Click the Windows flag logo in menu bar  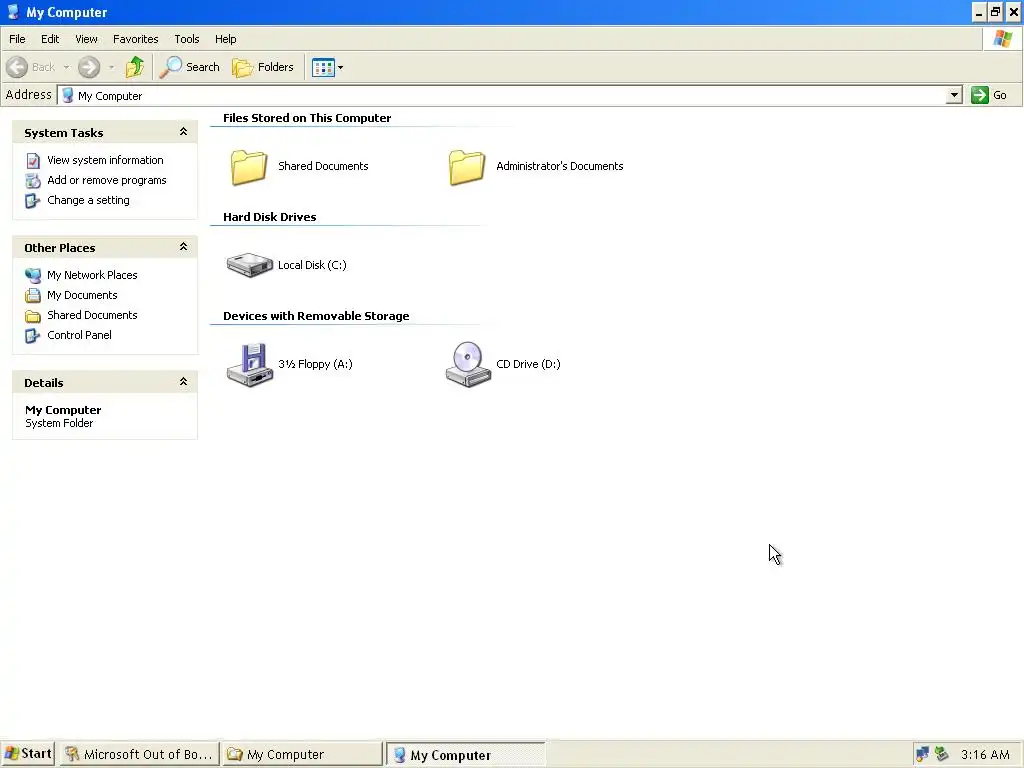click(x=1002, y=39)
